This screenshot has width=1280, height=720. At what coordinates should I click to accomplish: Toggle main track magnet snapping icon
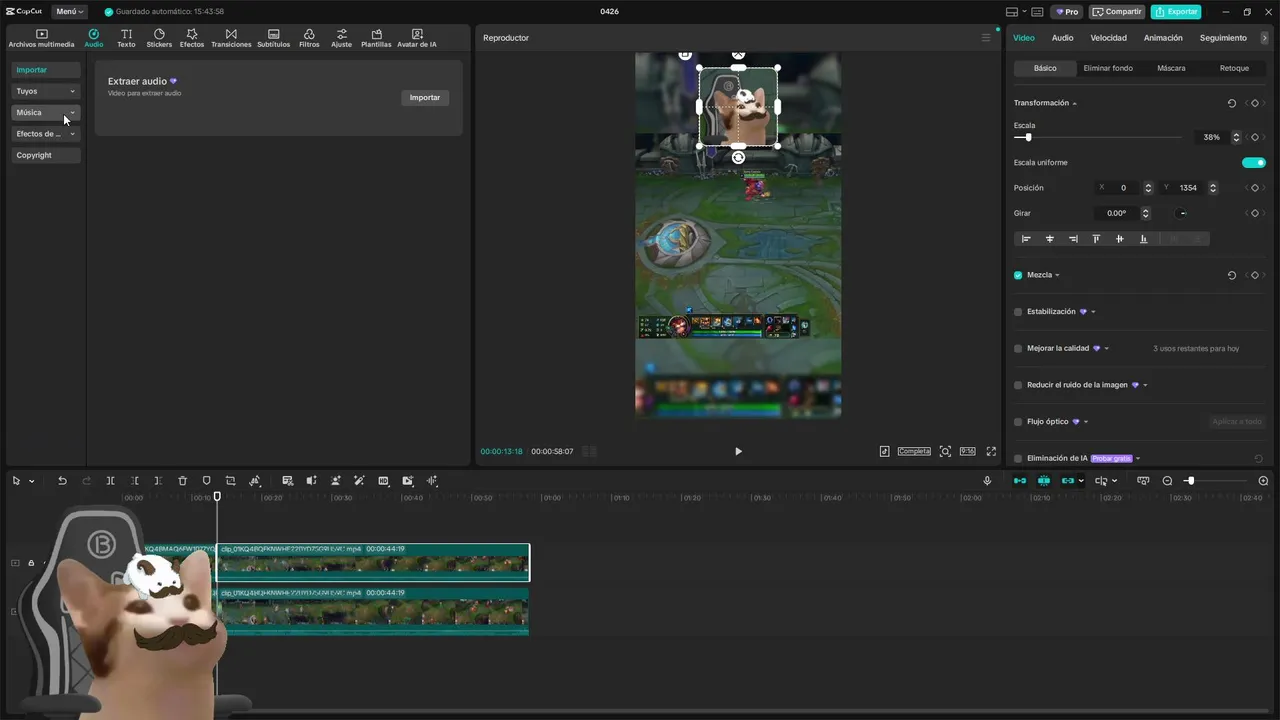click(x=1020, y=481)
